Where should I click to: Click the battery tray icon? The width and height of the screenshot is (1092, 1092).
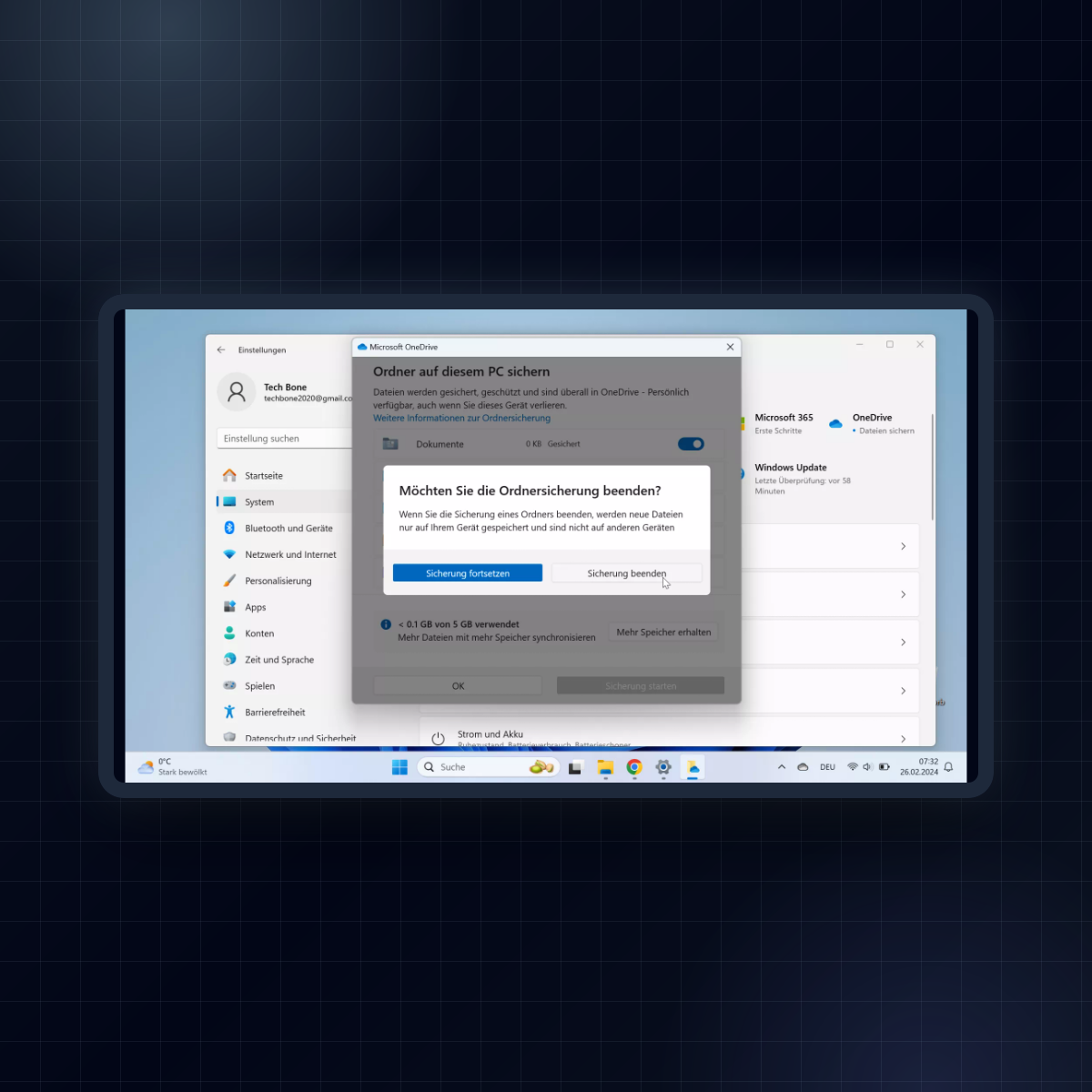pyautogui.click(x=884, y=767)
